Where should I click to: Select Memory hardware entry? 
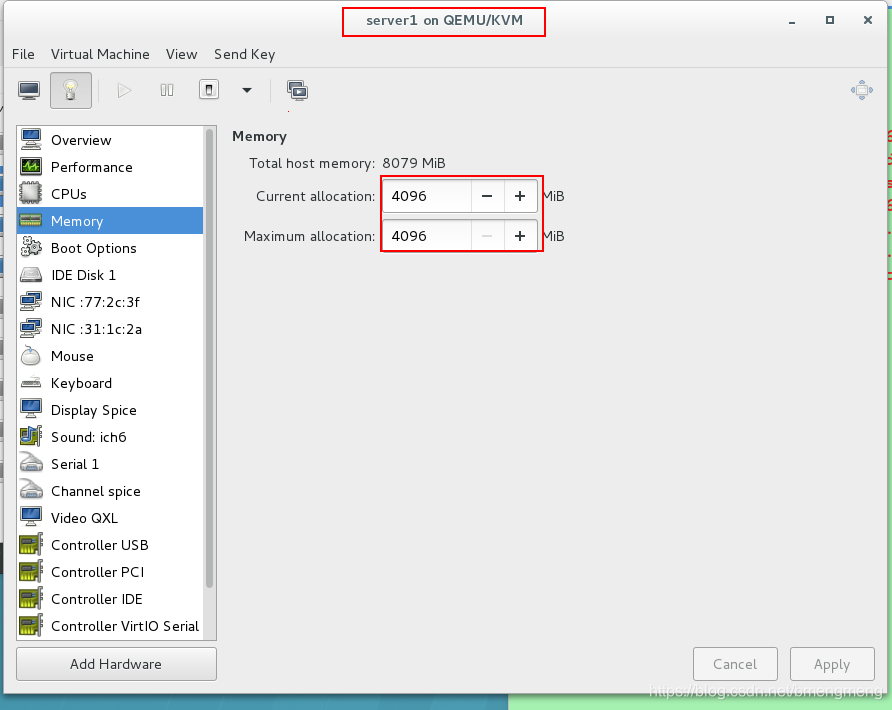(110, 221)
